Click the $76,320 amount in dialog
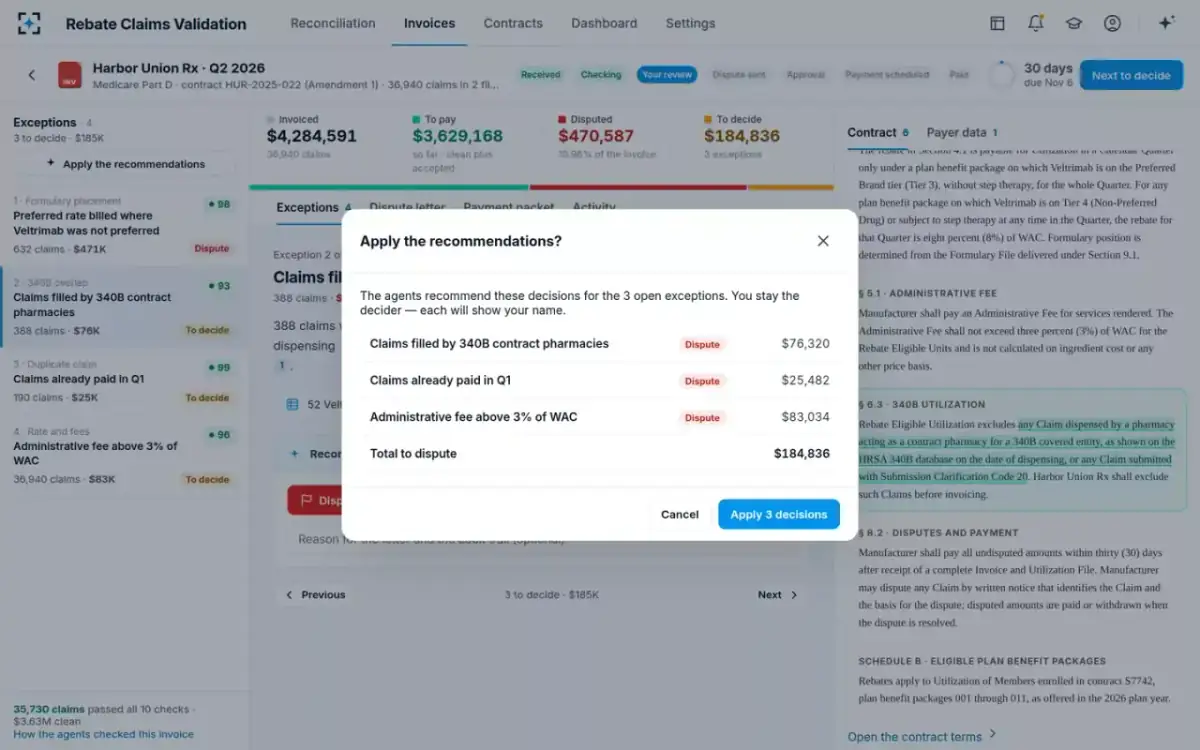 (x=805, y=344)
